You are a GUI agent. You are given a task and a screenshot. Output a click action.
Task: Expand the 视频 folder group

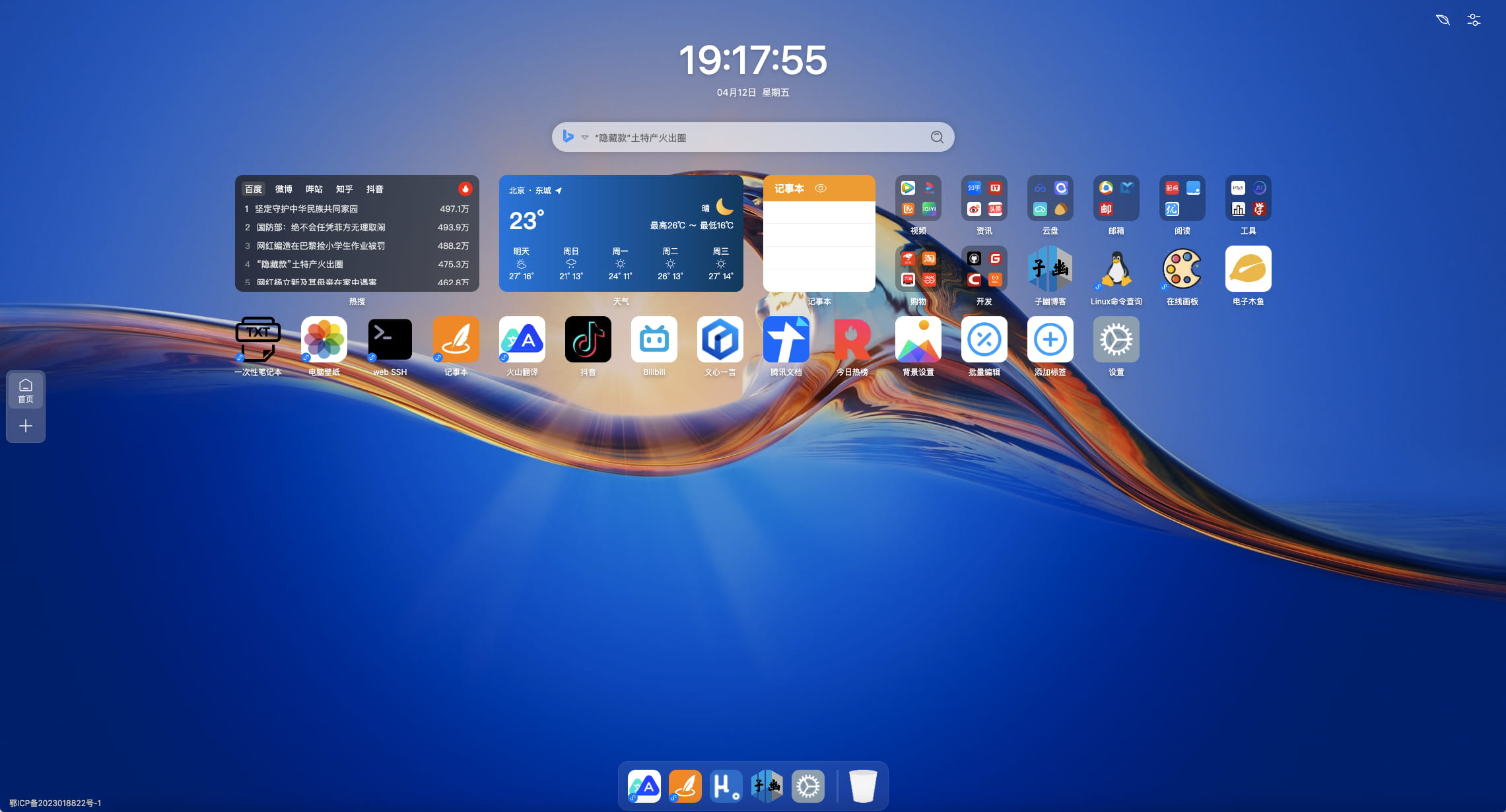(918, 198)
